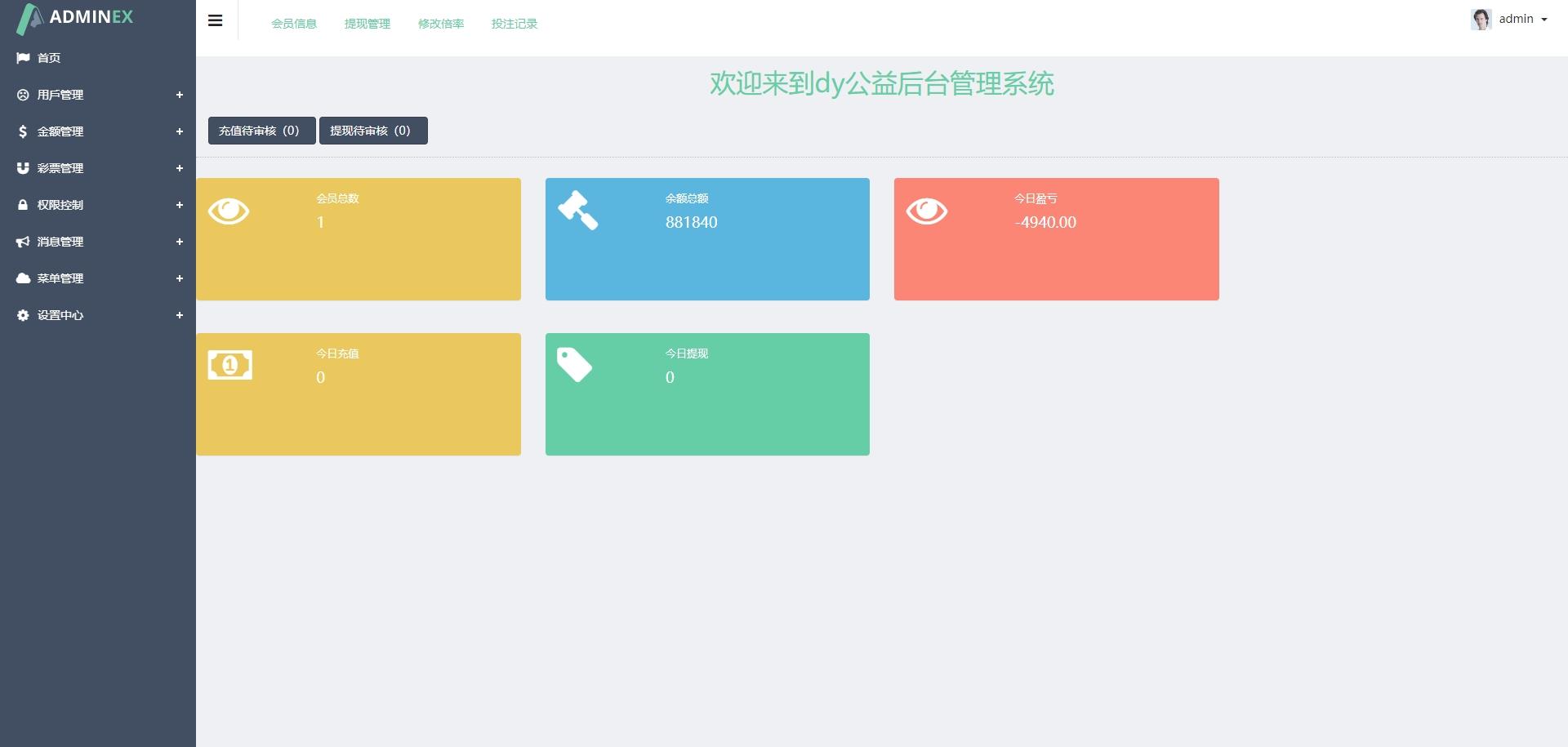Image resolution: width=1568 pixels, height=747 pixels.
Task: Click the megaphone icon for 消息管理
Action: (23, 242)
